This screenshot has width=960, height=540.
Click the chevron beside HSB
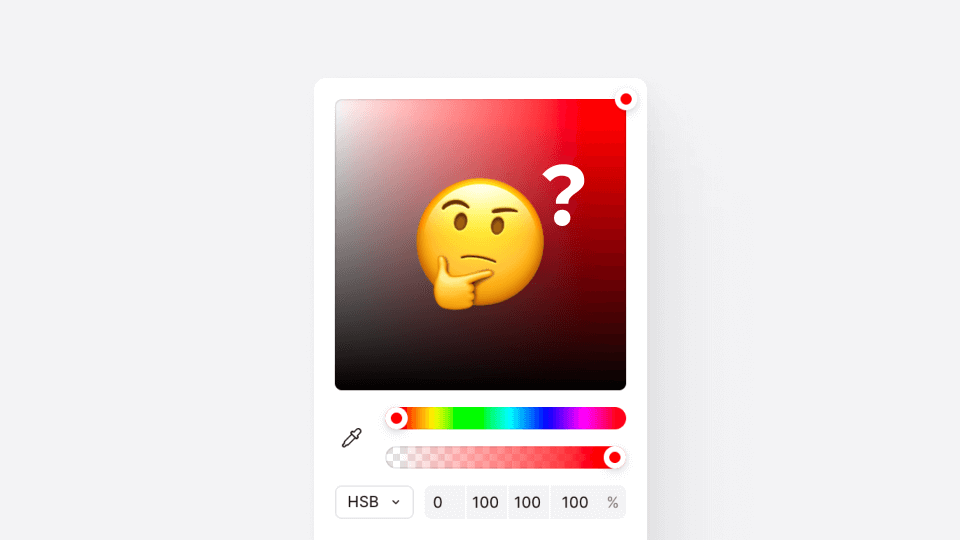pos(396,503)
